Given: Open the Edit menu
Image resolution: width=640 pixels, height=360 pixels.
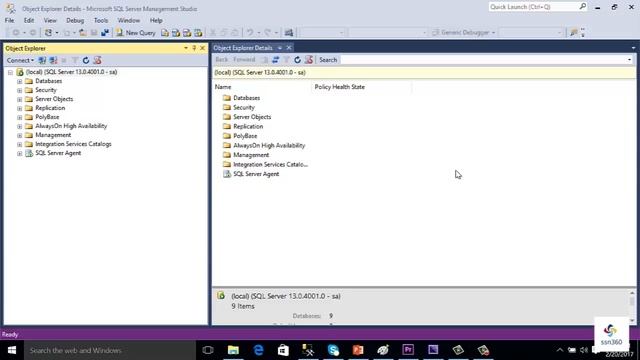Looking at the screenshot, I should 29,20.
